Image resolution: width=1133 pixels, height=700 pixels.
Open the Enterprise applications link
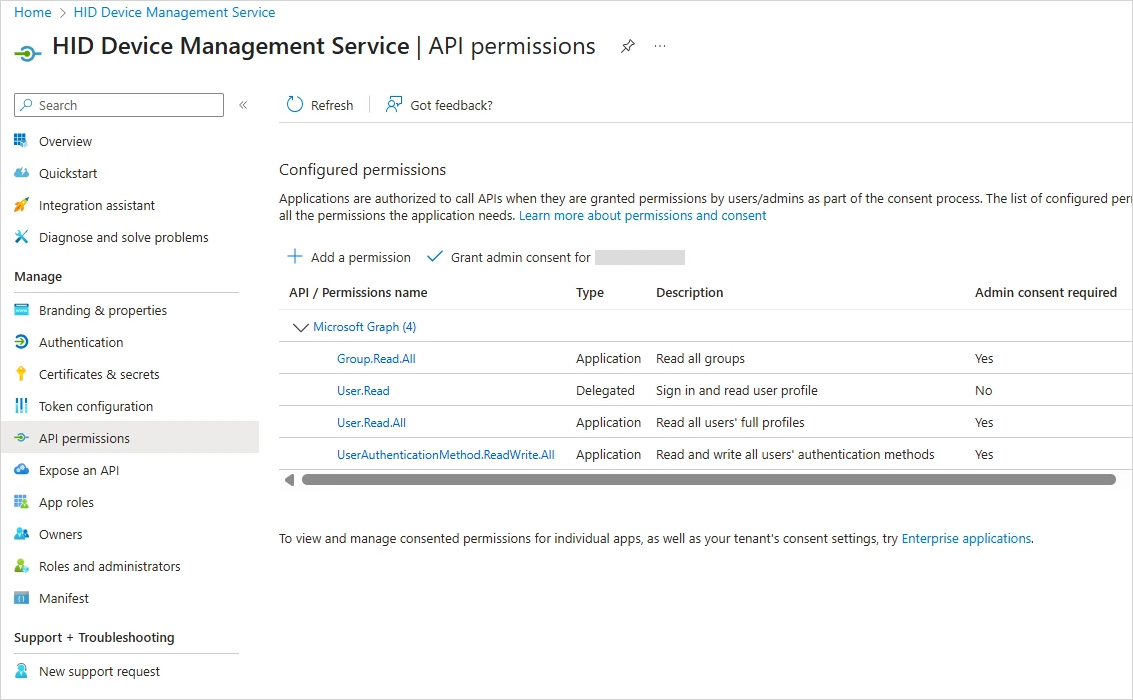coord(965,538)
